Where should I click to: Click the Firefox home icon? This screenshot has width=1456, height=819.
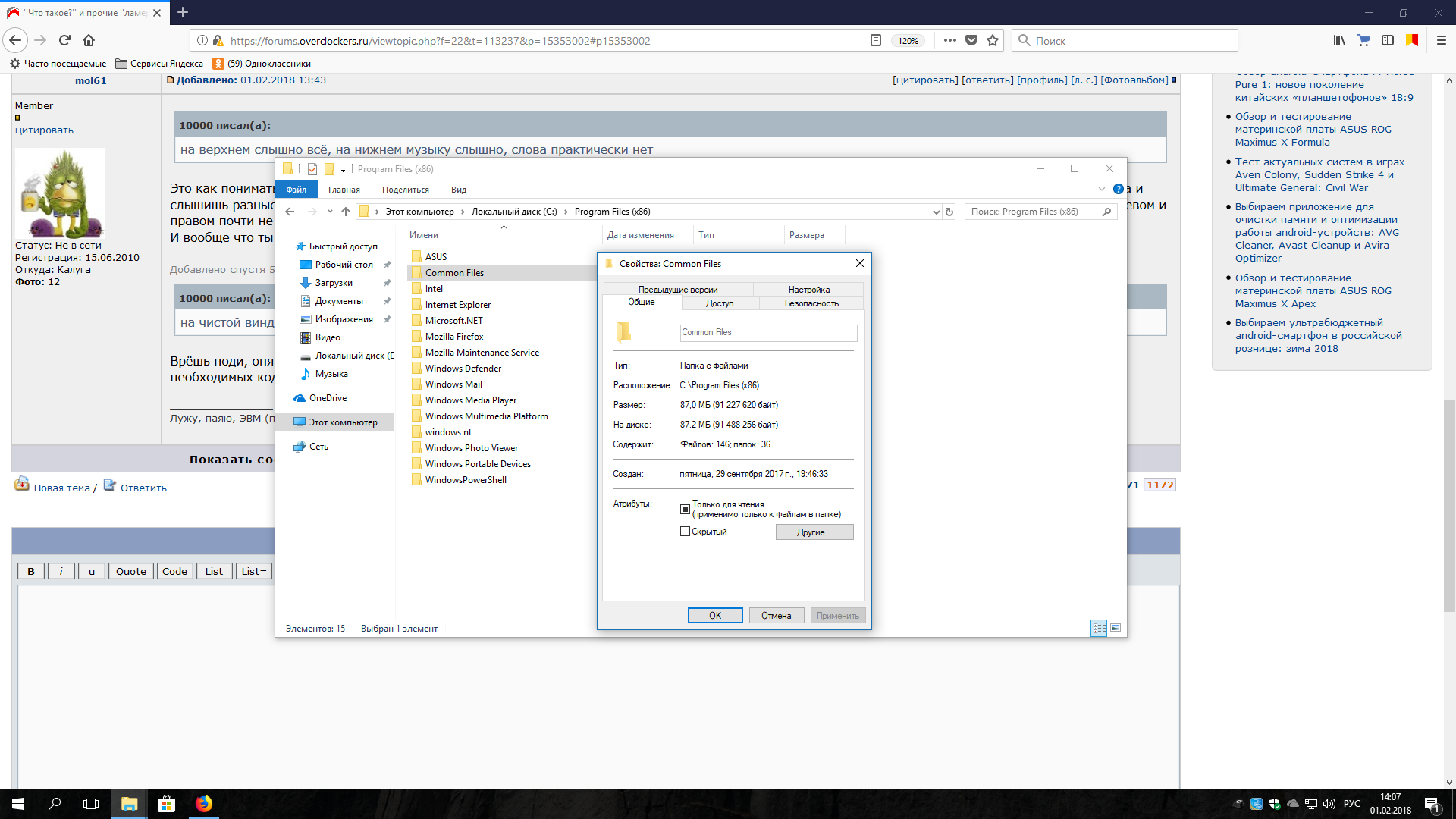[89, 40]
